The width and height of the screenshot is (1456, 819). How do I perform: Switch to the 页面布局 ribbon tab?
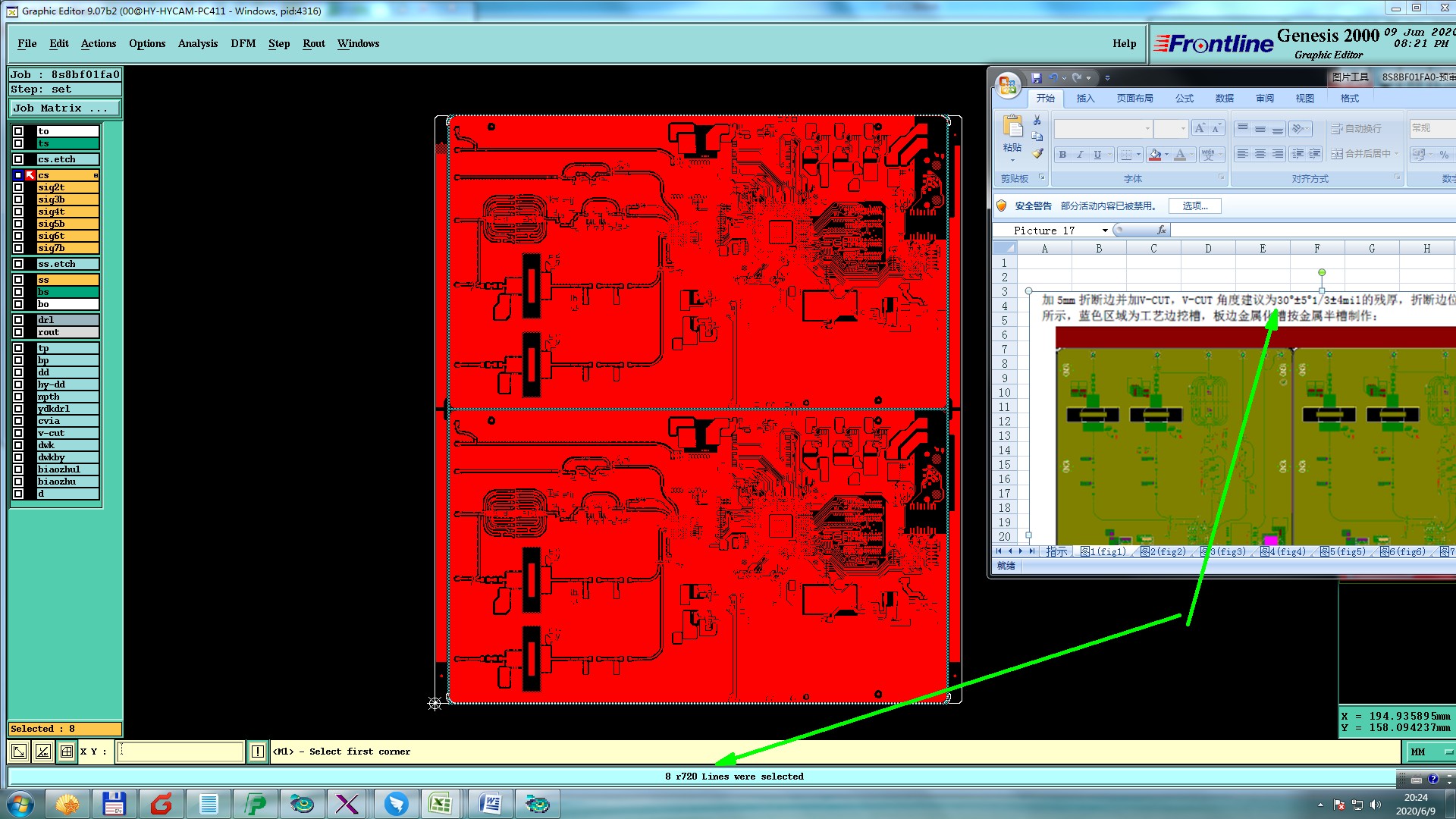click(1134, 99)
